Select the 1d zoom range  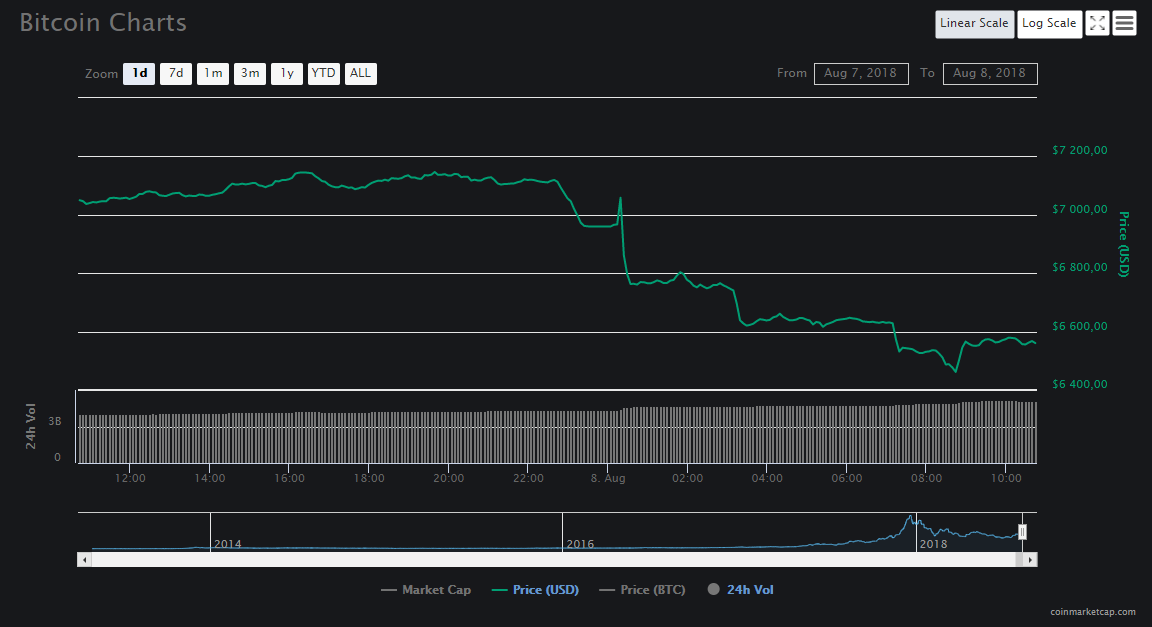139,74
